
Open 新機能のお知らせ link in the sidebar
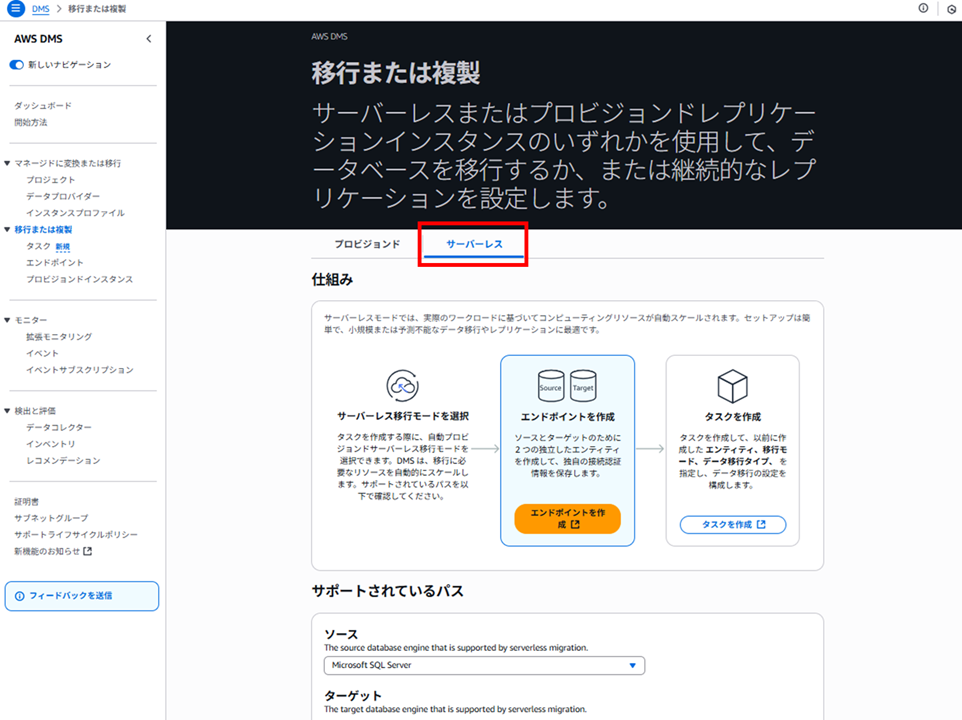click(47, 551)
